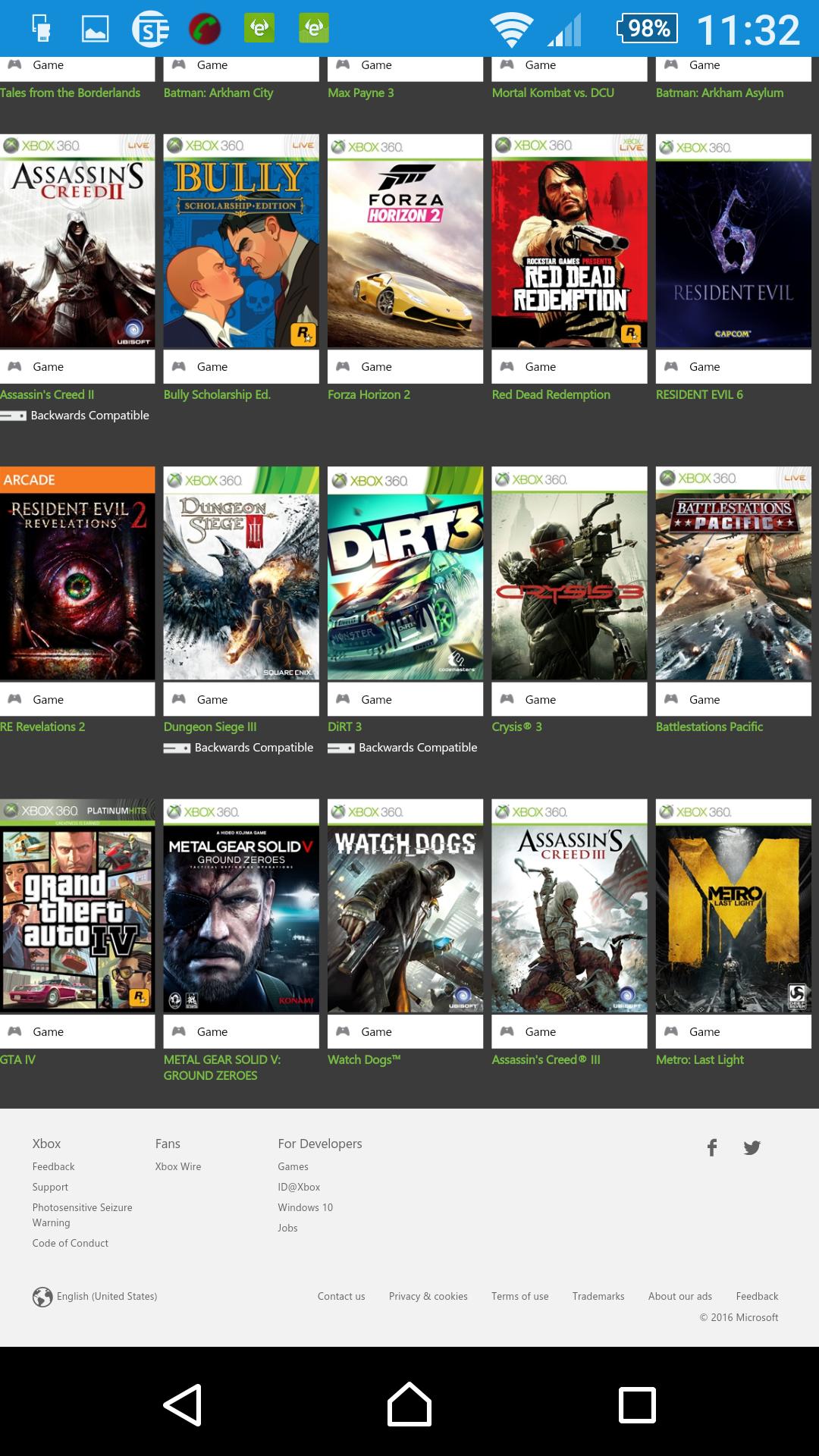Open the ID@Xbox developer link
Viewport: 819px width, 1456px height.
point(299,1187)
